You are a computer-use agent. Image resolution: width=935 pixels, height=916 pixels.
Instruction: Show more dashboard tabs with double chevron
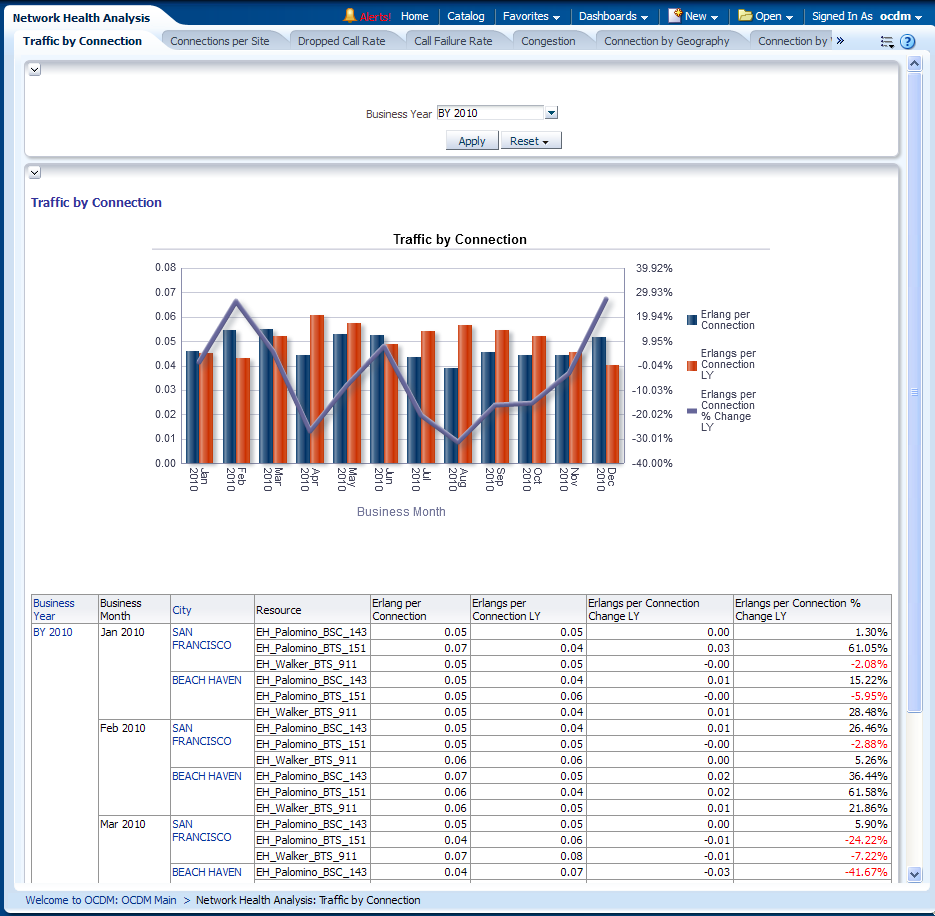(x=840, y=41)
